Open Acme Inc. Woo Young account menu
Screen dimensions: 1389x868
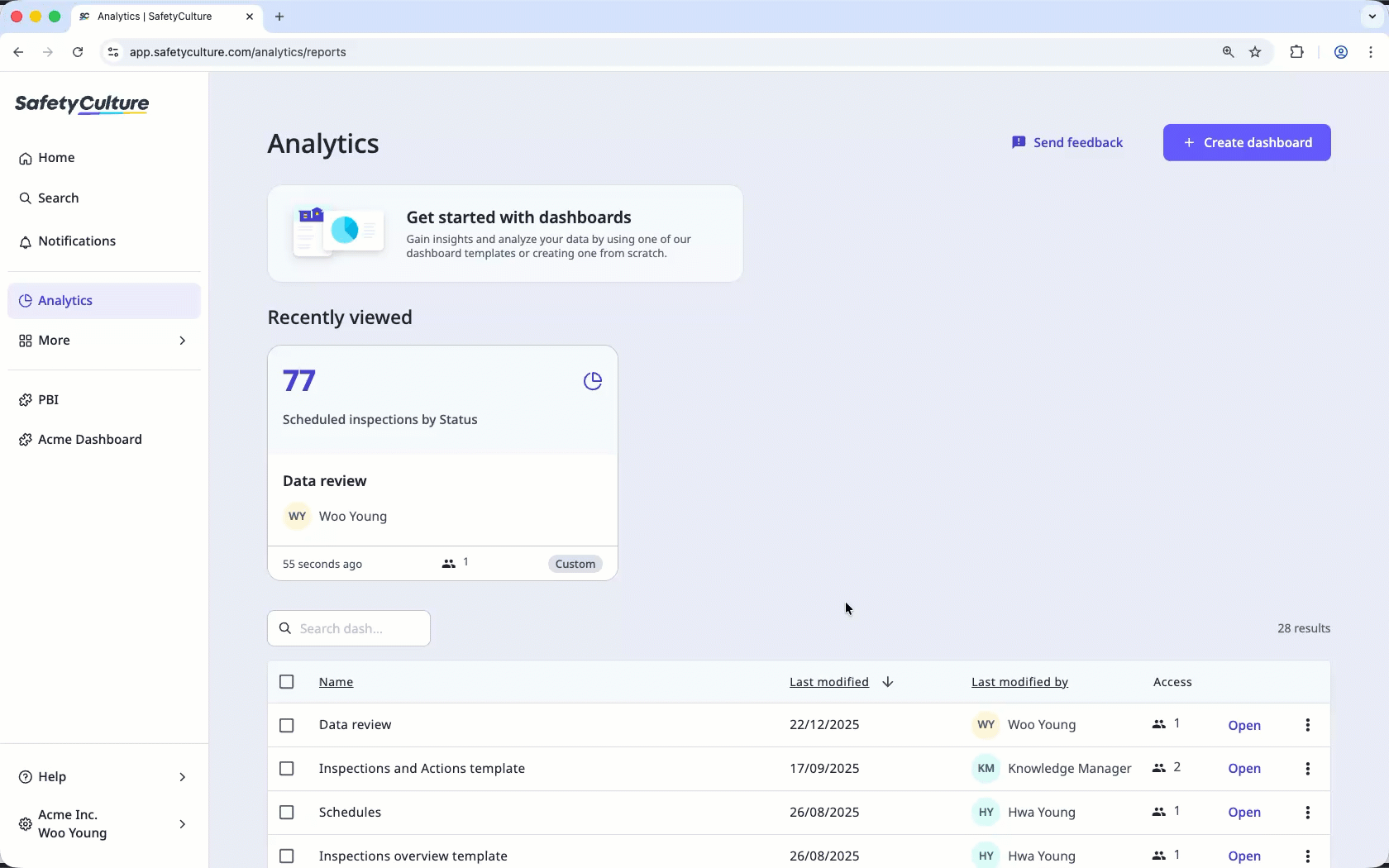point(103,824)
